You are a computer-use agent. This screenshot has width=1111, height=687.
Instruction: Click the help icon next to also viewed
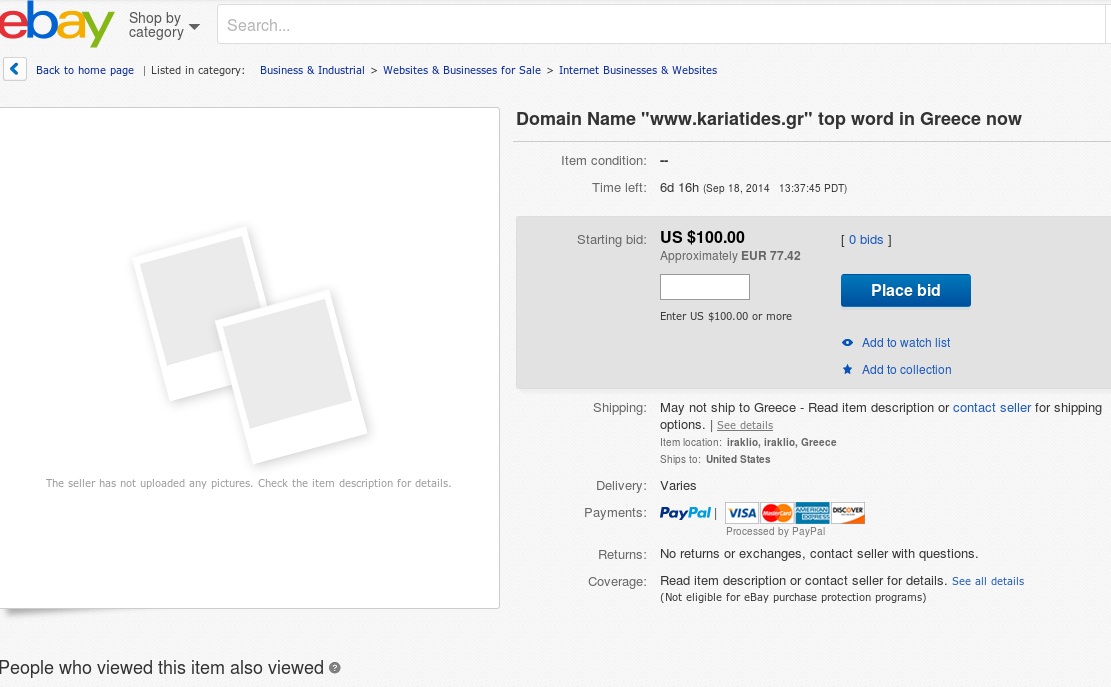[x=334, y=668]
